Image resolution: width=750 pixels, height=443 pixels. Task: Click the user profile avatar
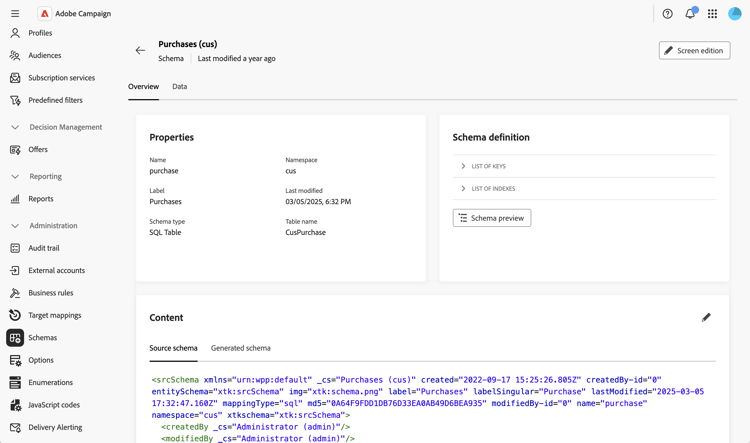[735, 14]
